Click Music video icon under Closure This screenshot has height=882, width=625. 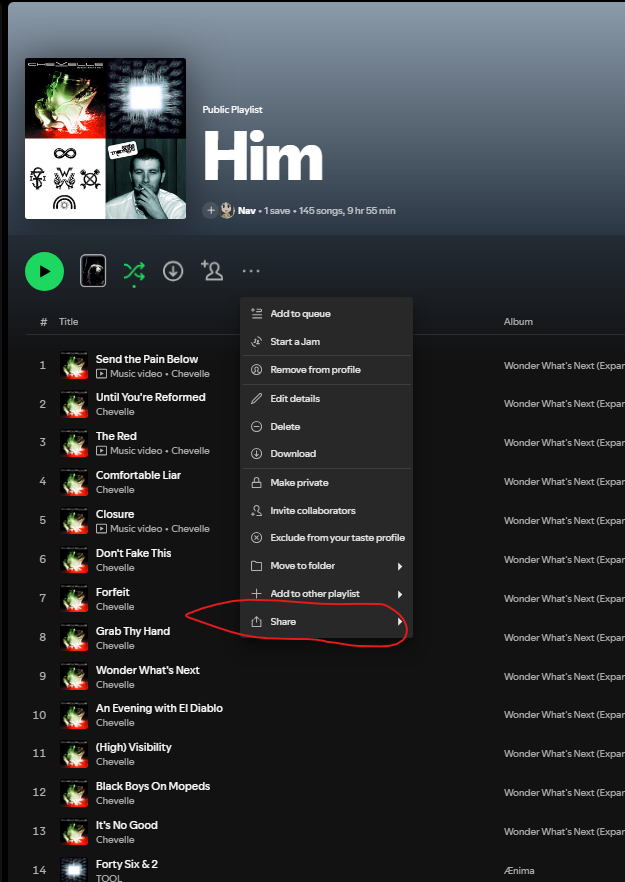pyautogui.click(x=101, y=529)
